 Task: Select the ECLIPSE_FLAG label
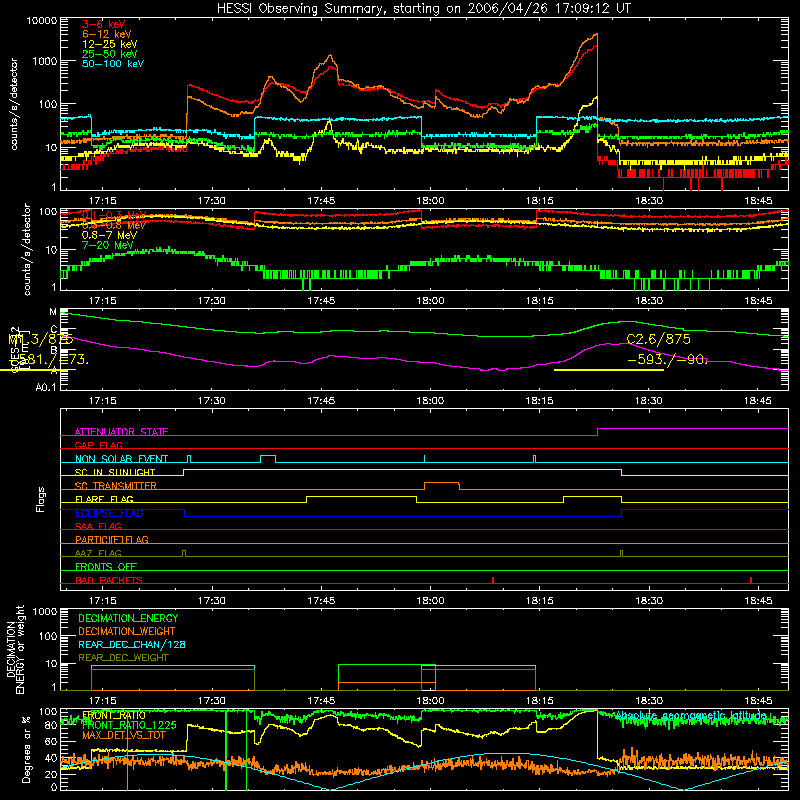pos(109,513)
